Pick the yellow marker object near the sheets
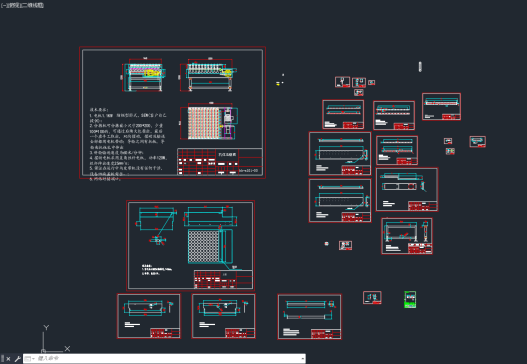The height and width of the screenshot is (364, 527). tap(278, 84)
